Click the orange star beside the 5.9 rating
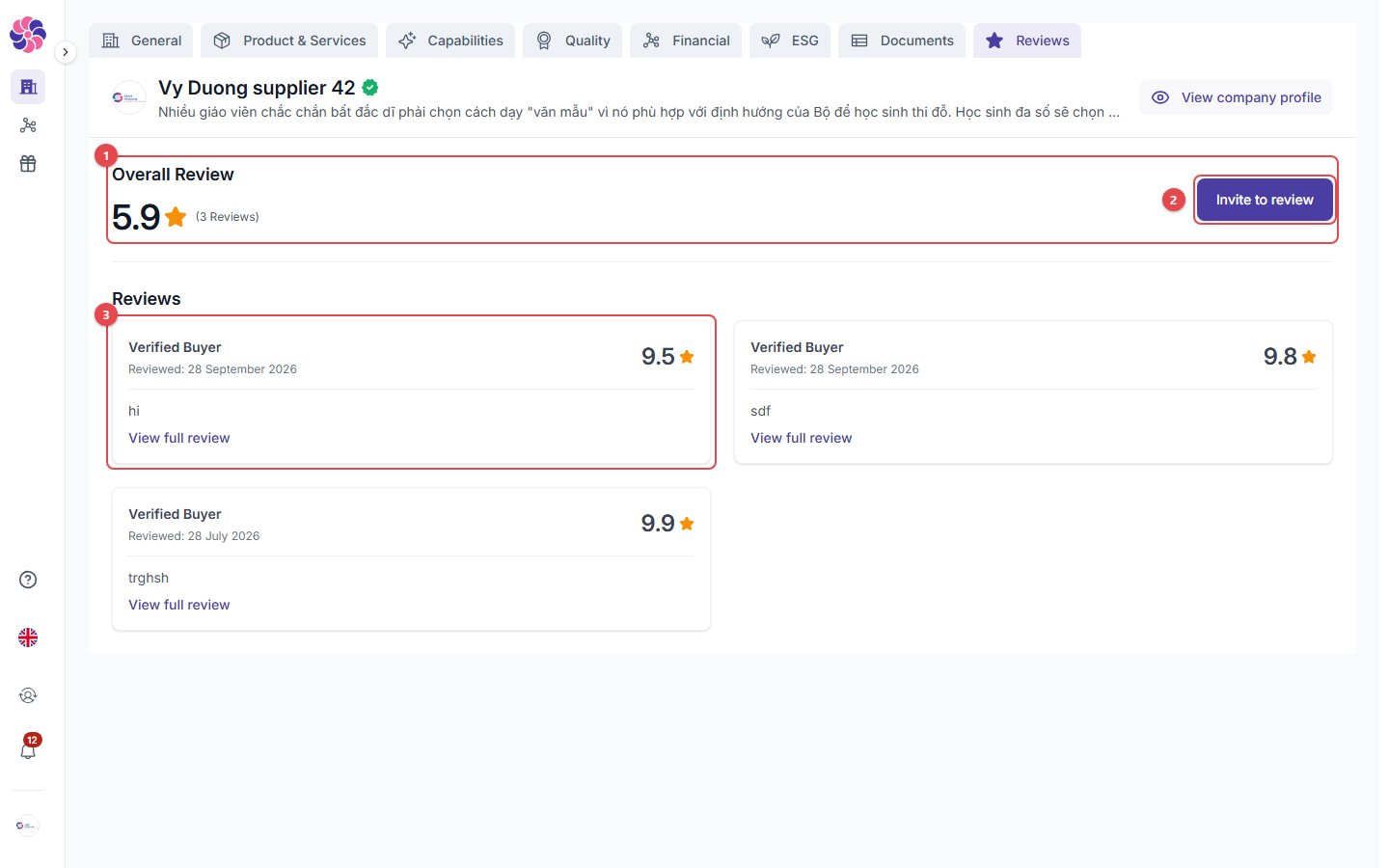Viewport: 1389px width, 868px height. pos(176,217)
